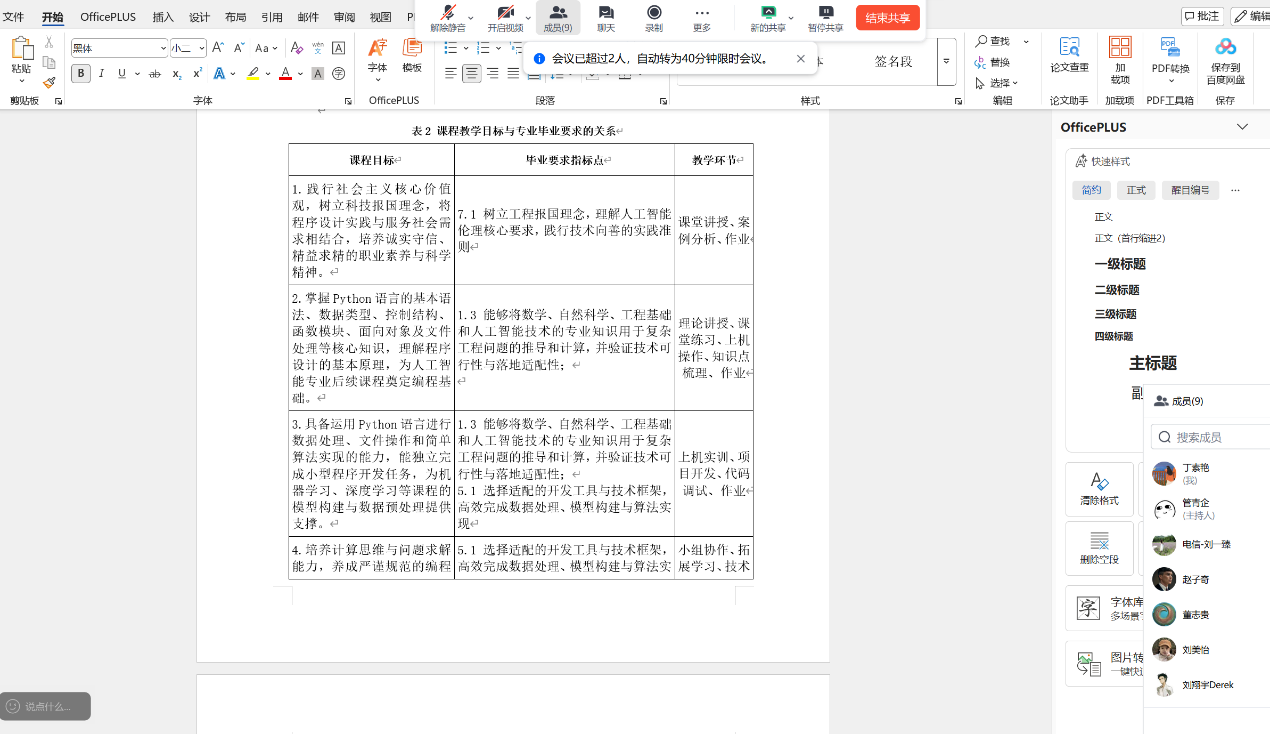1270x734 pixels.
Task: Toggle center alignment
Action: point(472,73)
